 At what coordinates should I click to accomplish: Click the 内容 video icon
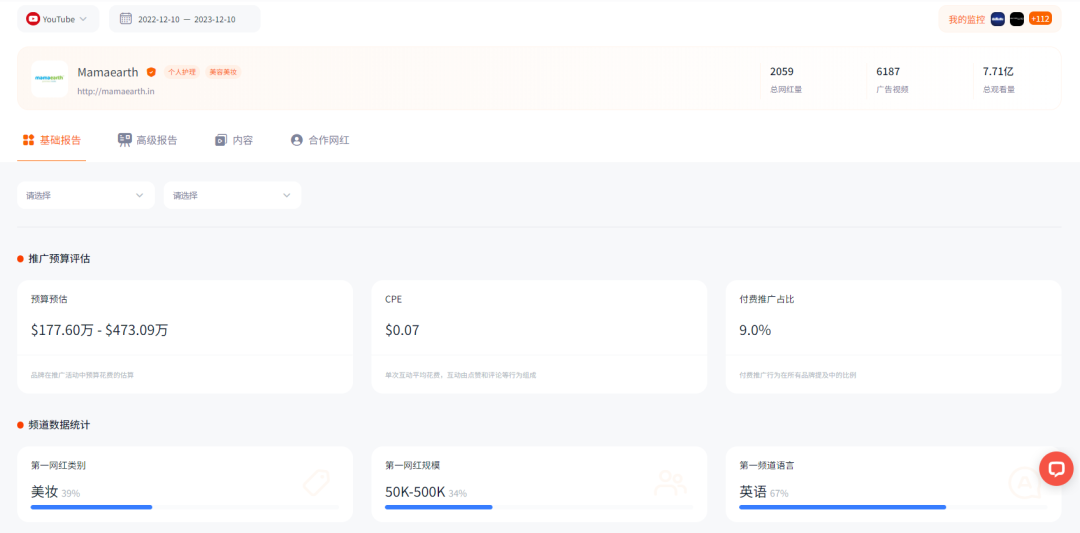[220, 140]
